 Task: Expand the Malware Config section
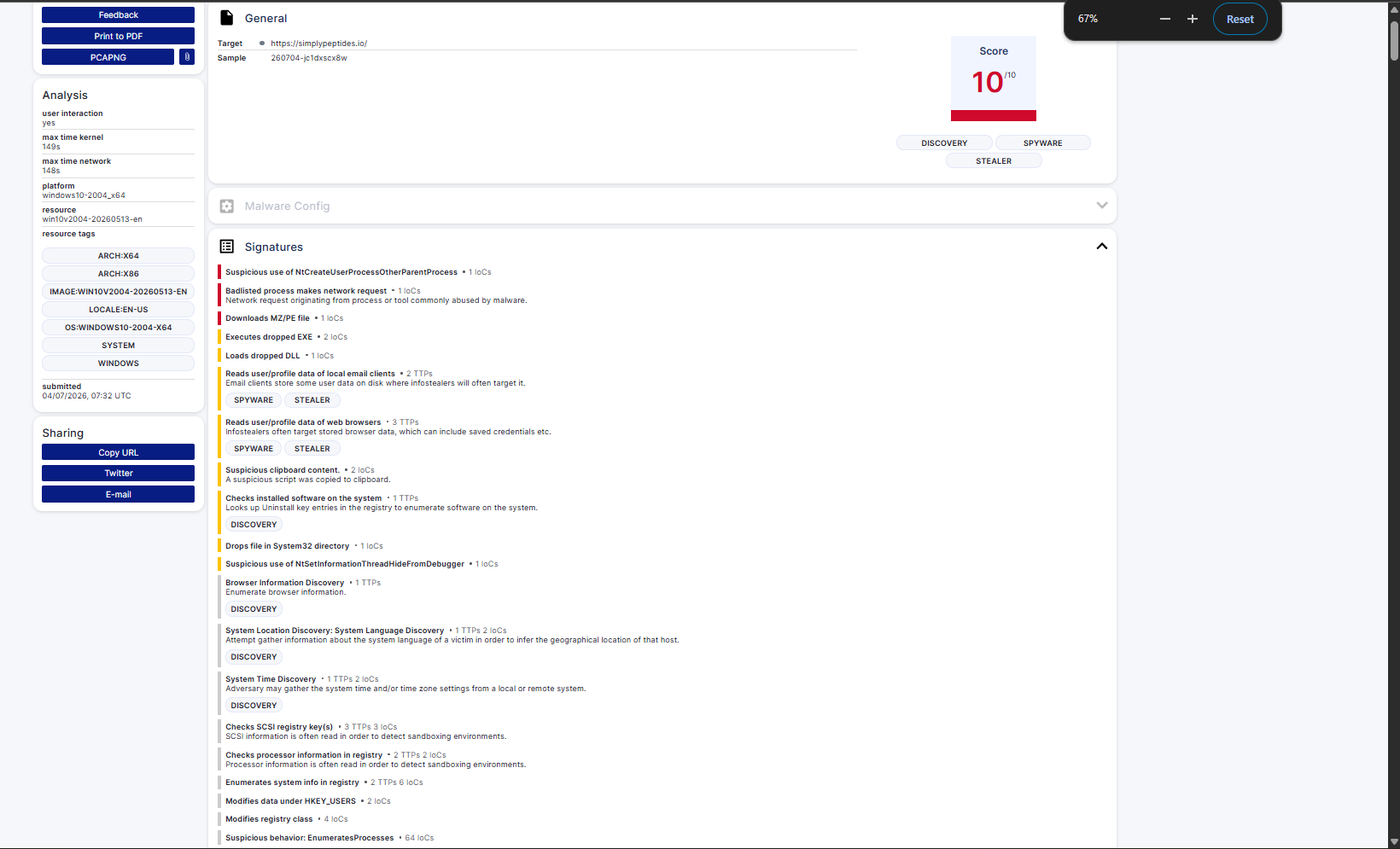[1102, 206]
